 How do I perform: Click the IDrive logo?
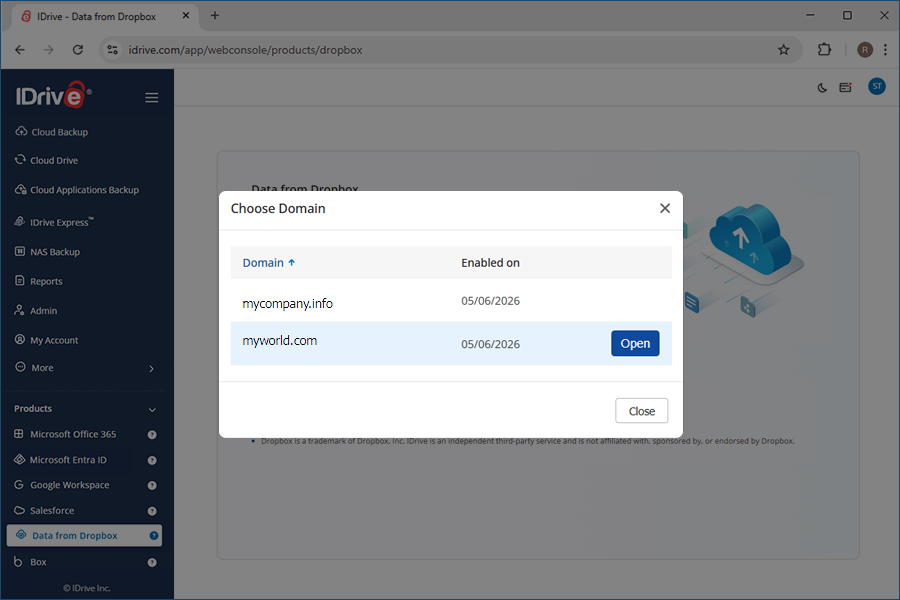click(53, 95)
